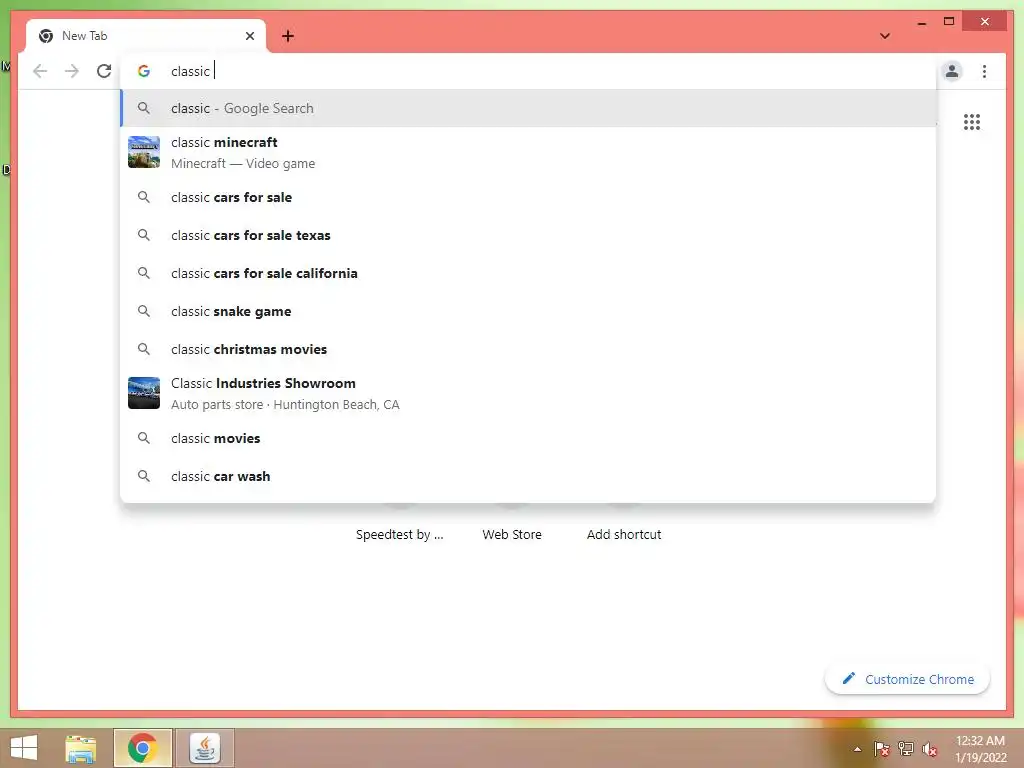
Task: Click search icon beside 'classic snake game'
Action: point(144,312)
